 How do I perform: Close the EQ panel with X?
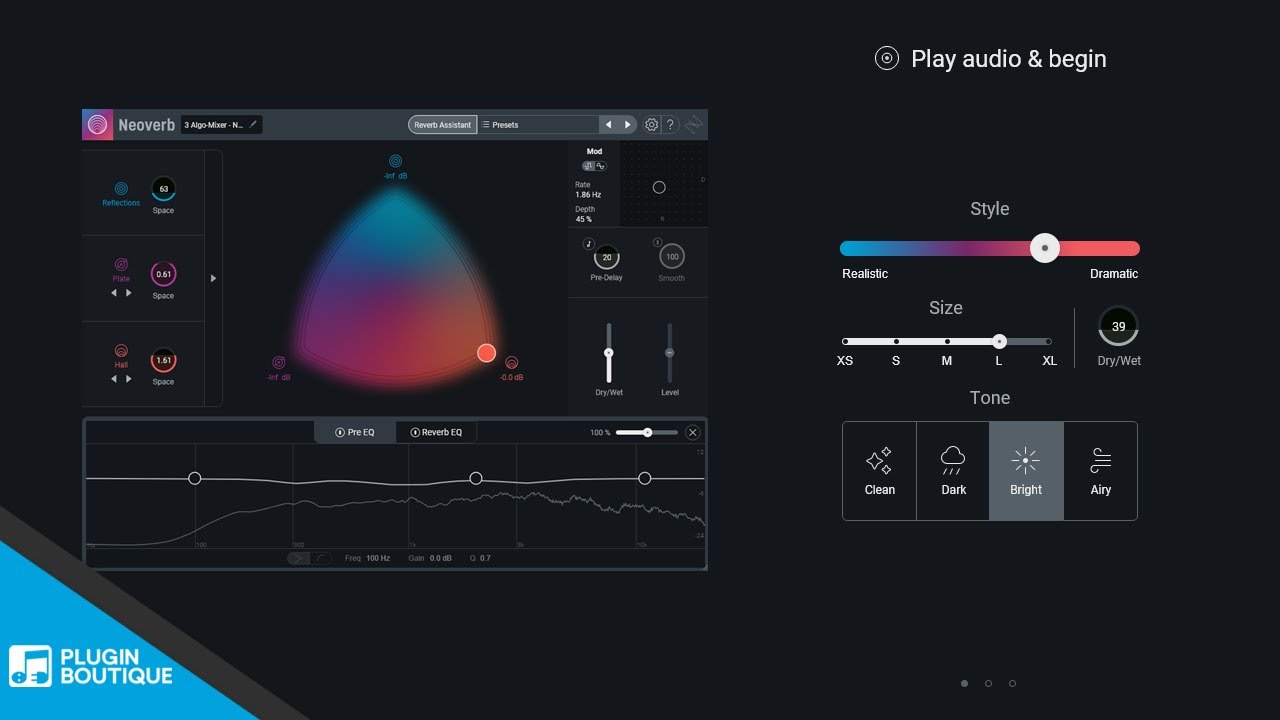pos(693,432)
